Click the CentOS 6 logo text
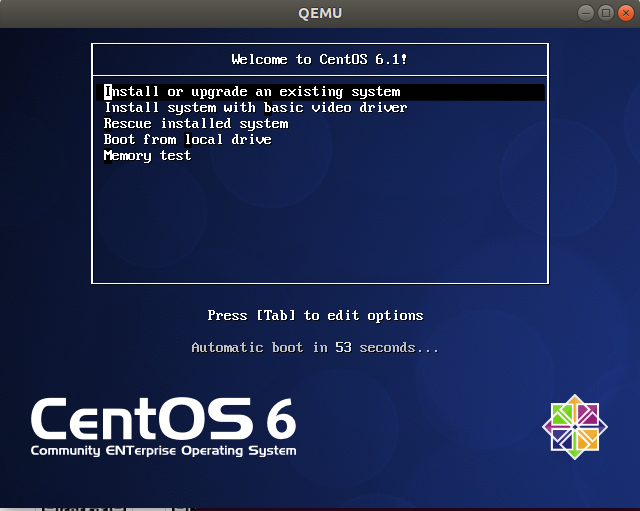 point(163,418)
